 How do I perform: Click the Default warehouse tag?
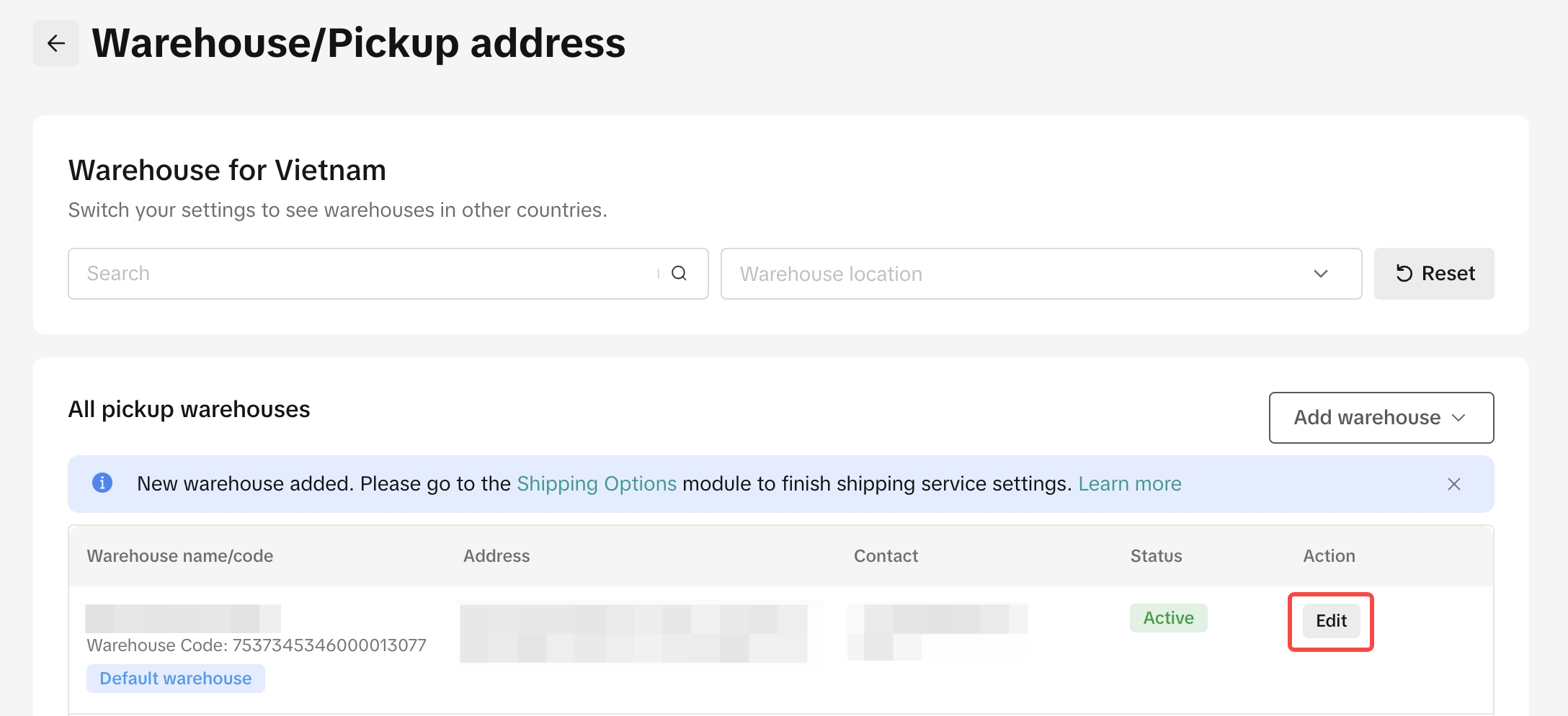176,679
